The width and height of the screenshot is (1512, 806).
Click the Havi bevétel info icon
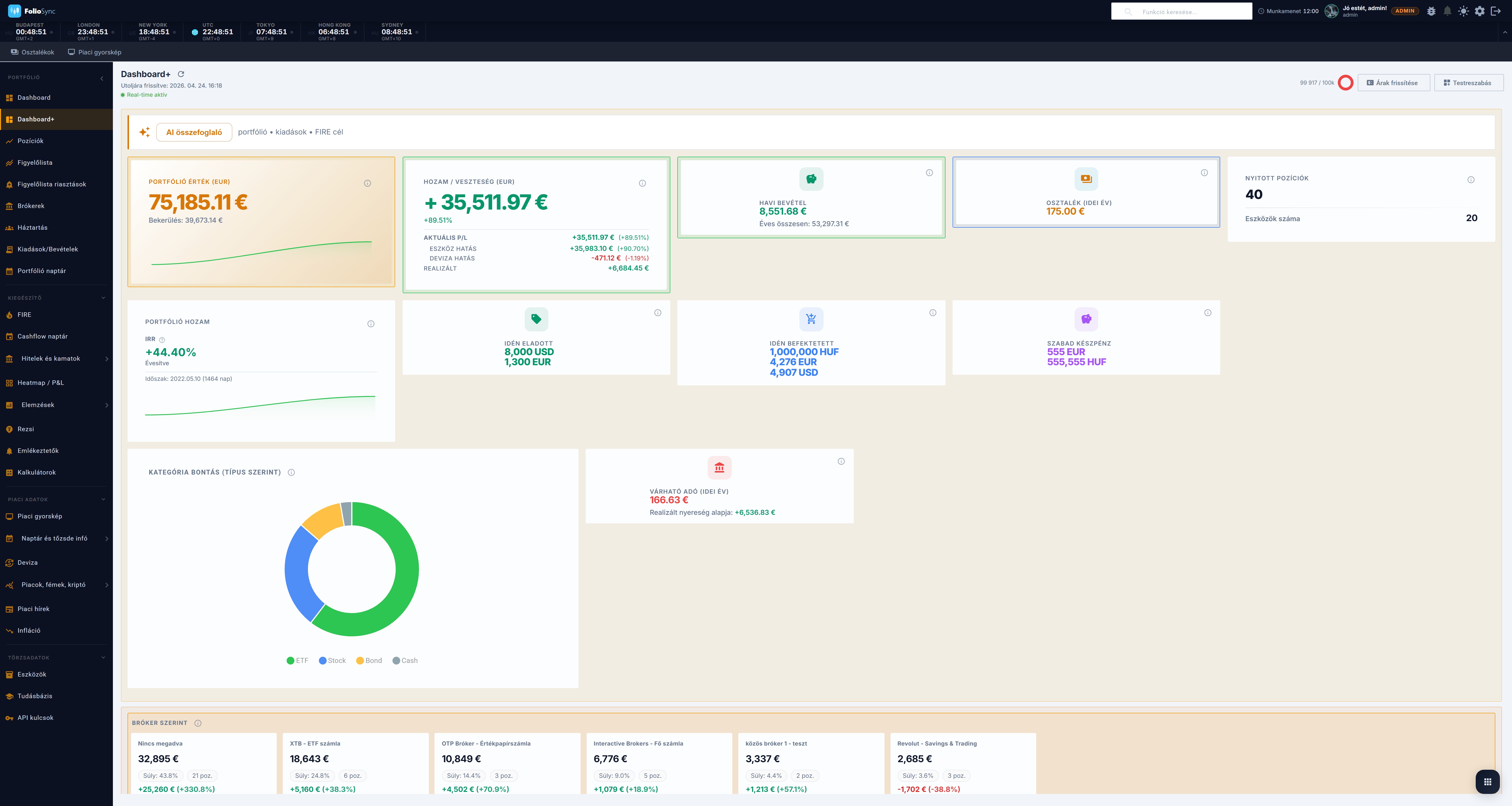929,173
